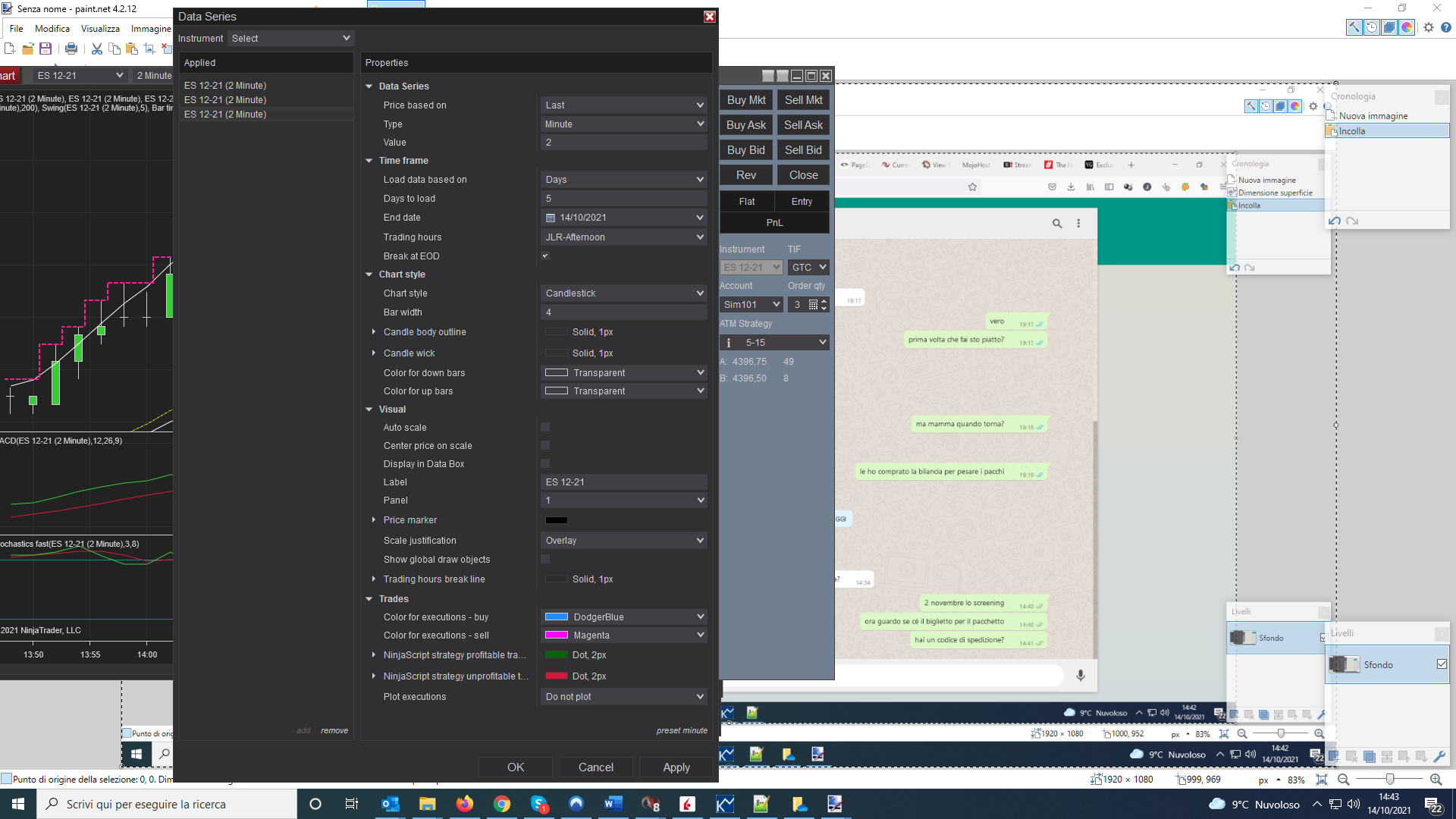Expand the Candle body outline property

[x=374, y=332]
